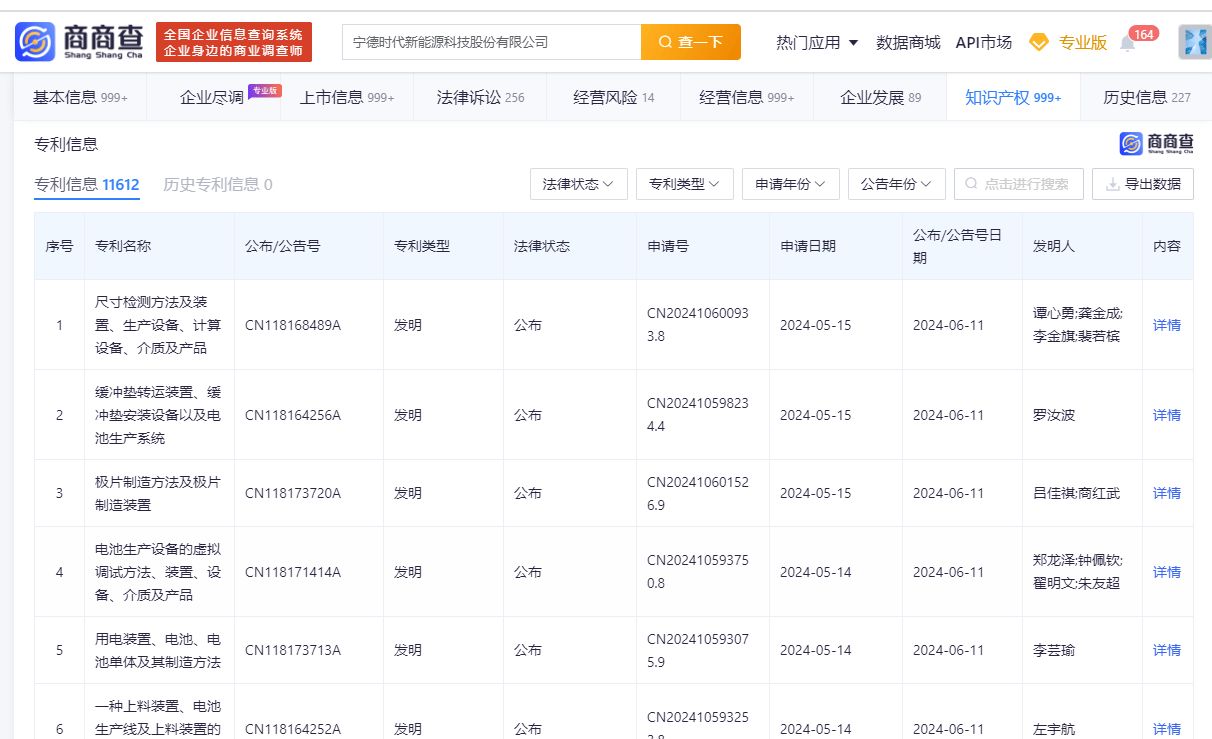Click the magnifier icon in the table search box
1212x739 pixels.
pos(971,184)
